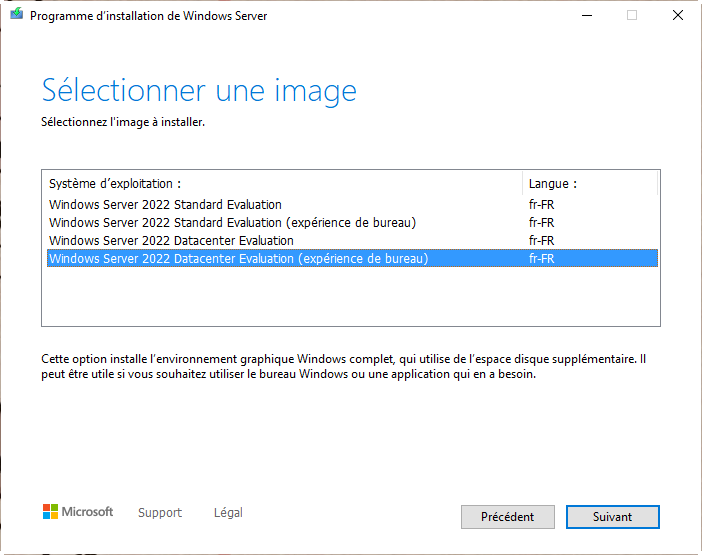The height and width of the screenshot is (555, 702).
Task: Select Windows Server 2022 Standard Evaluation
Action: (165, 204)
